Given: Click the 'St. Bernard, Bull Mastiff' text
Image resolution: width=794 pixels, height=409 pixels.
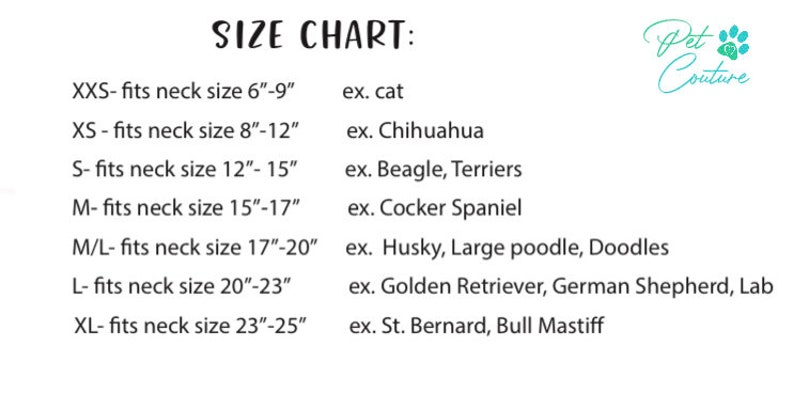Looking at the screenshot, I should pyautogui.click(x=492, y=325).
